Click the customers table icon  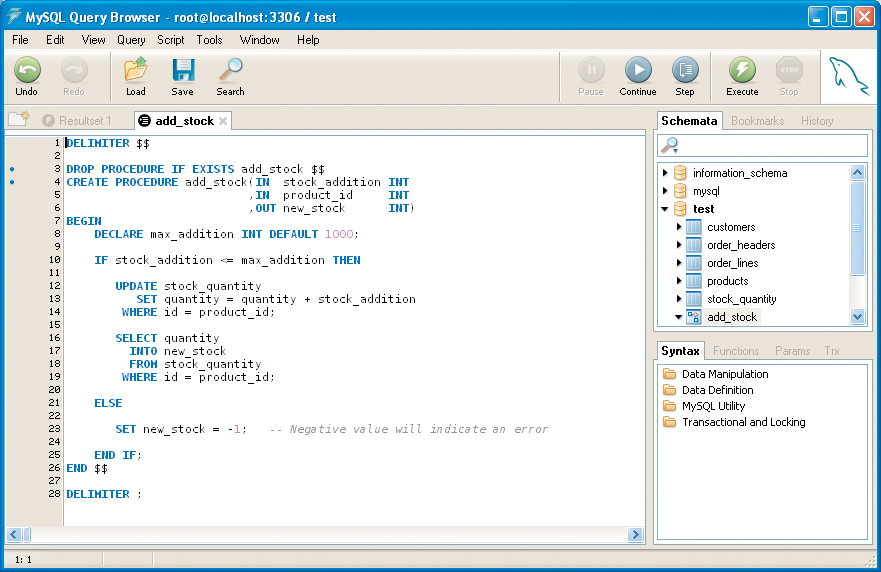pos(694,226)
